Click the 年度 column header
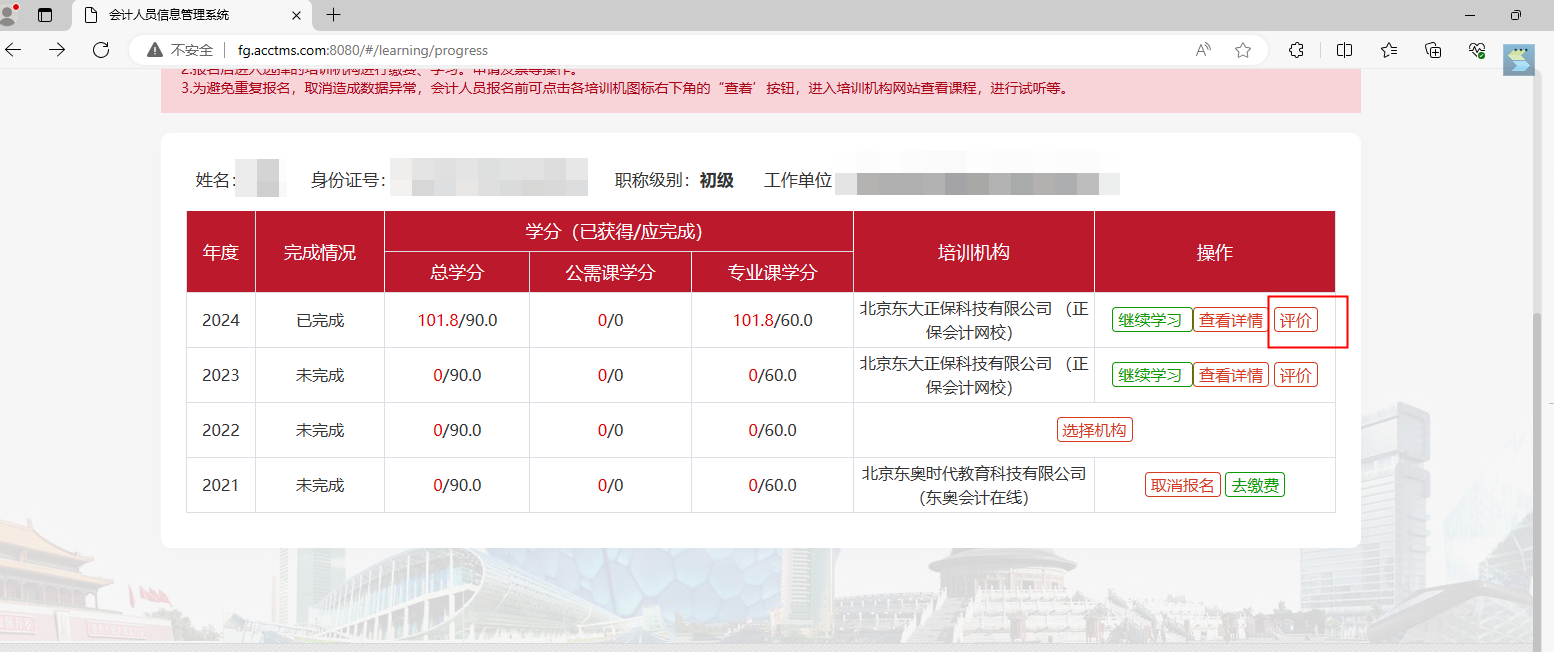 point(221,252)
